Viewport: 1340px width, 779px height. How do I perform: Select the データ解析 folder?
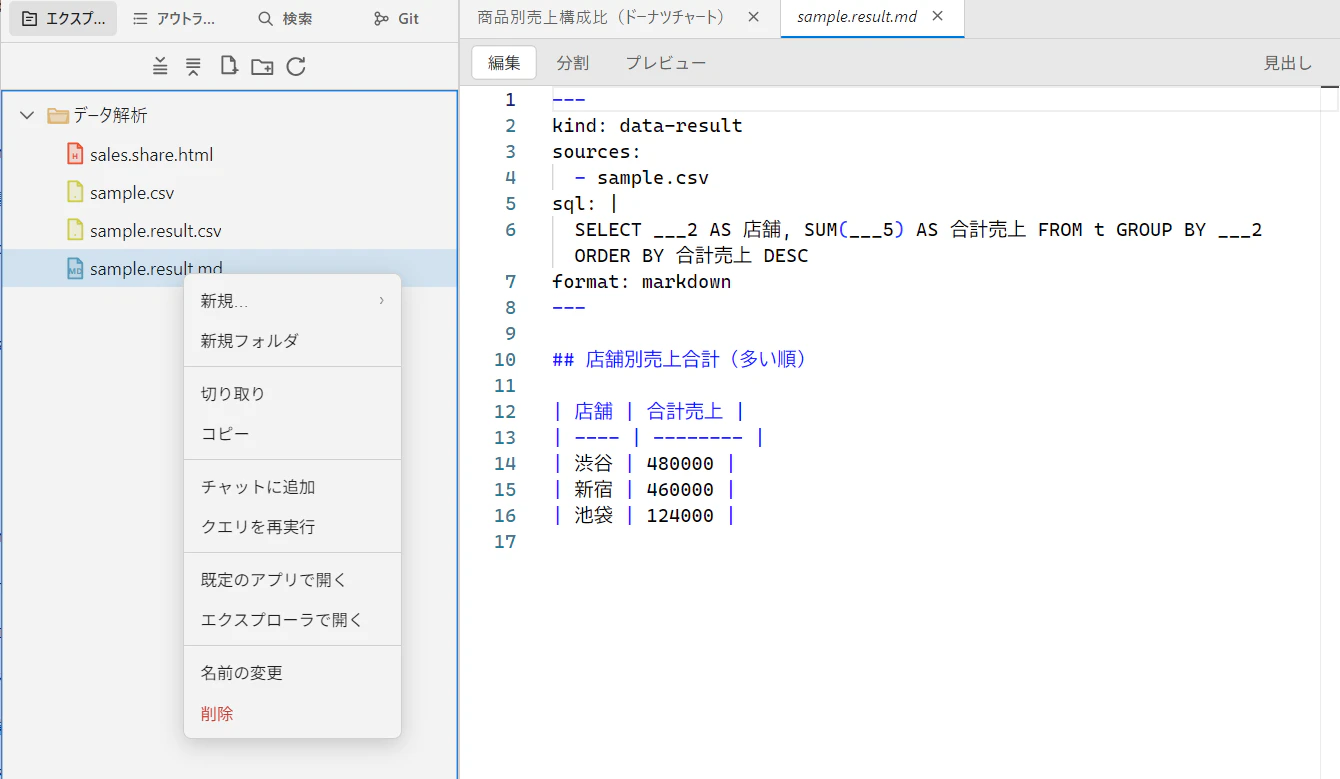point(229,115)
